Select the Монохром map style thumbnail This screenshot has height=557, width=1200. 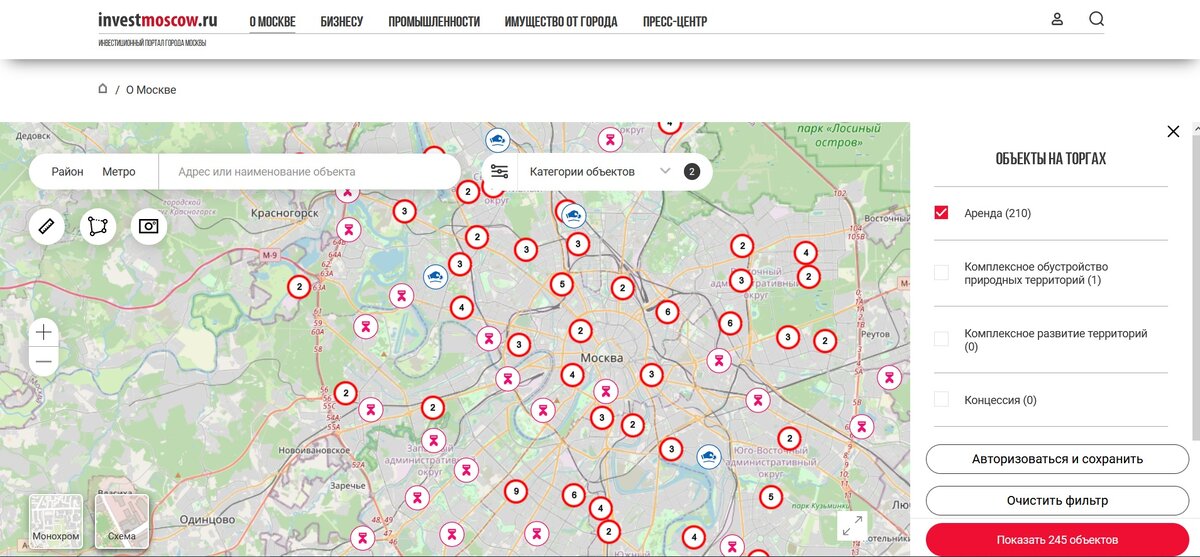tap(56, 521)
